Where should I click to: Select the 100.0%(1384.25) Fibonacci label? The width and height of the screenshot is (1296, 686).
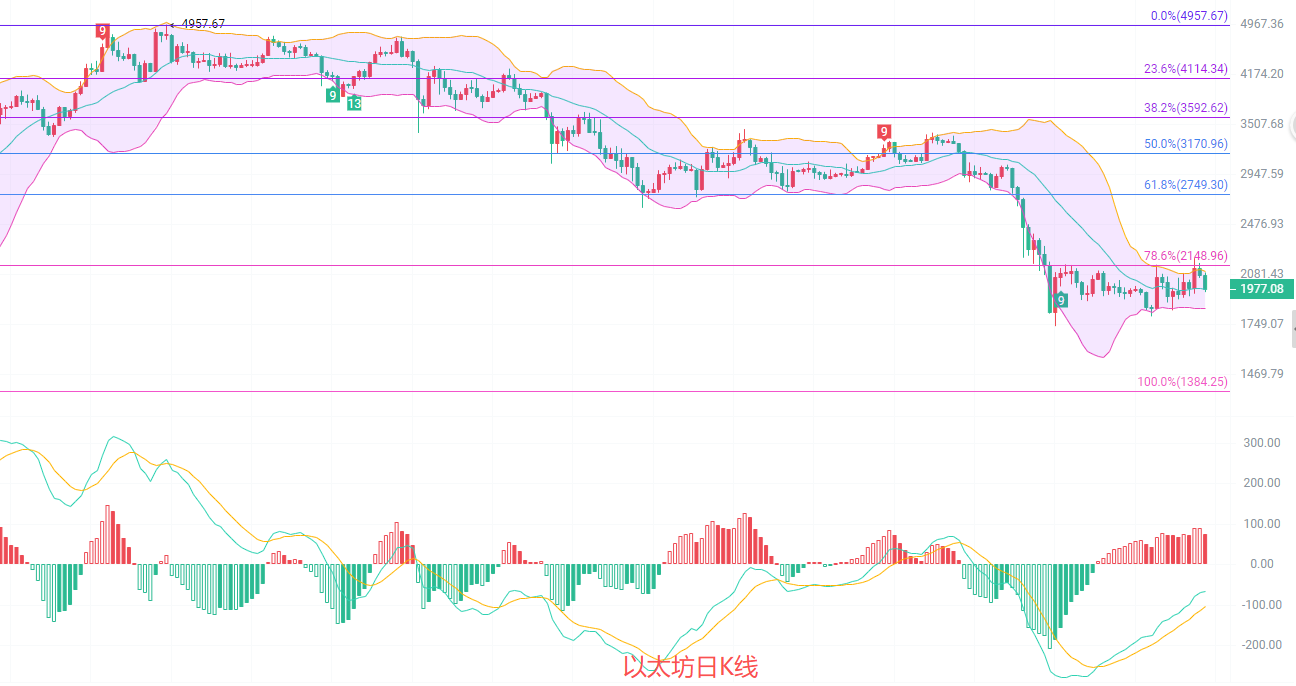(1182, 382)
